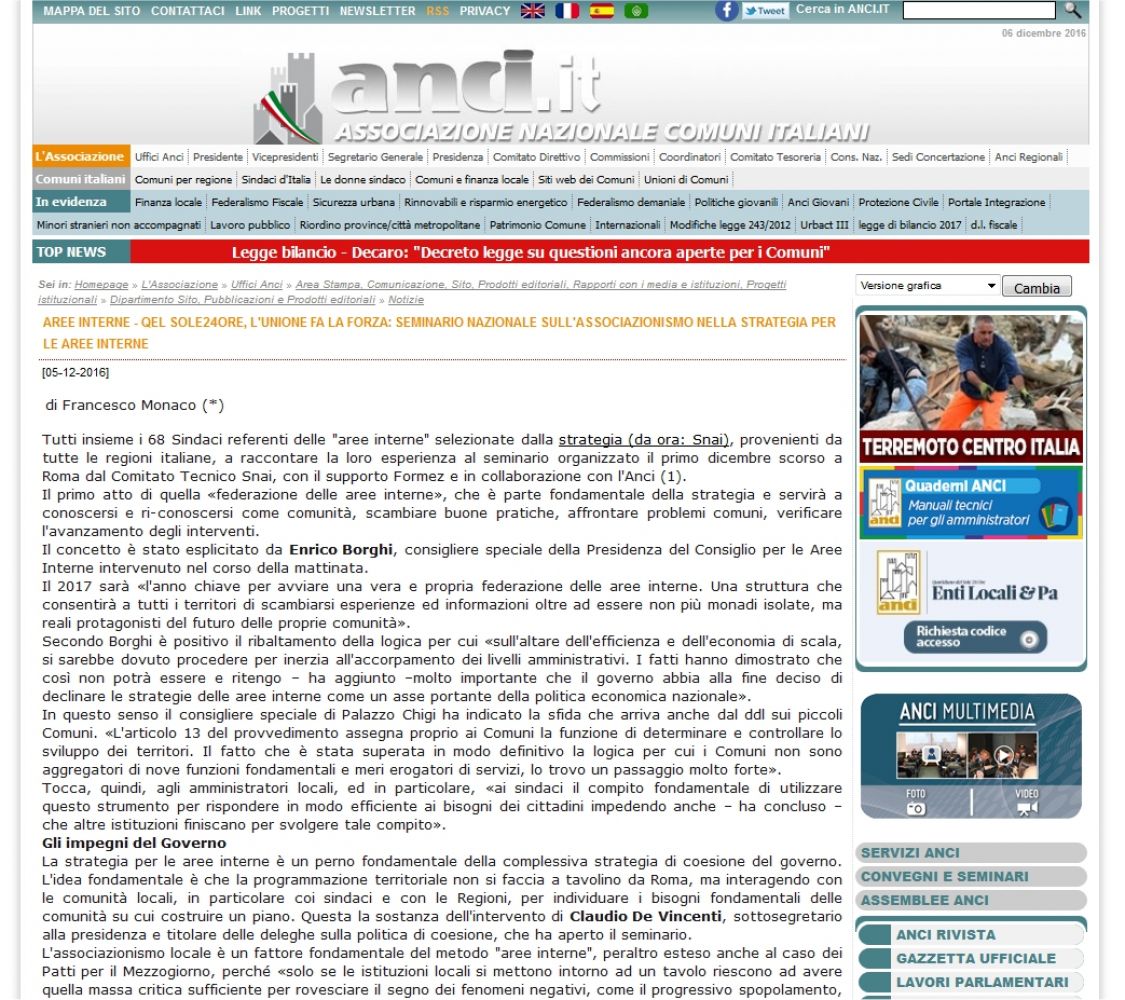Click the Cambia button
Image resolution: width=1125 pixels, height=1000 pixels.
tap(1036, 287)
